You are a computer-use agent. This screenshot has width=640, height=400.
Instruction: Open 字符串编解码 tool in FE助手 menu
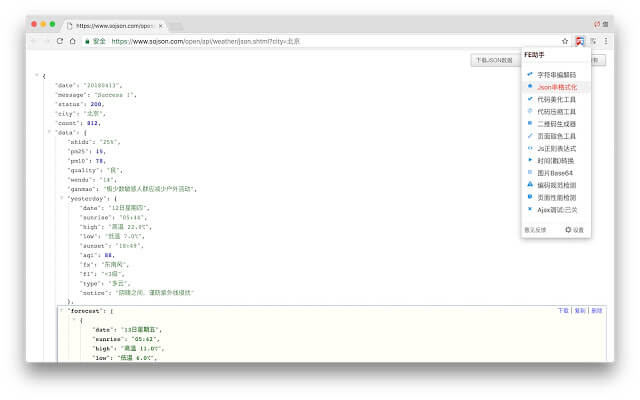556,75
